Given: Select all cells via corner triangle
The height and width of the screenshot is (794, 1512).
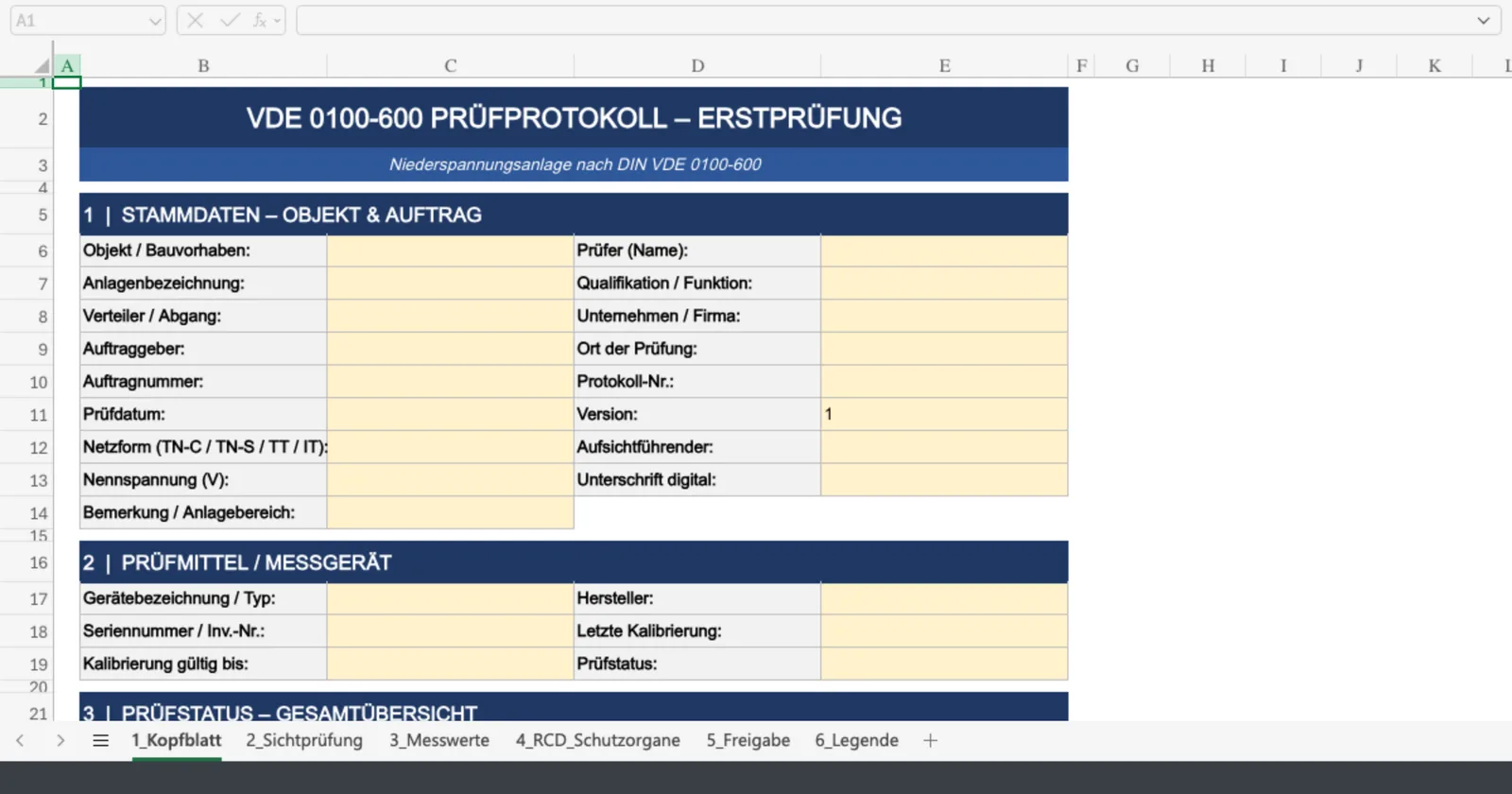Looking at the screenshot, I should click(x=42, y=65).
